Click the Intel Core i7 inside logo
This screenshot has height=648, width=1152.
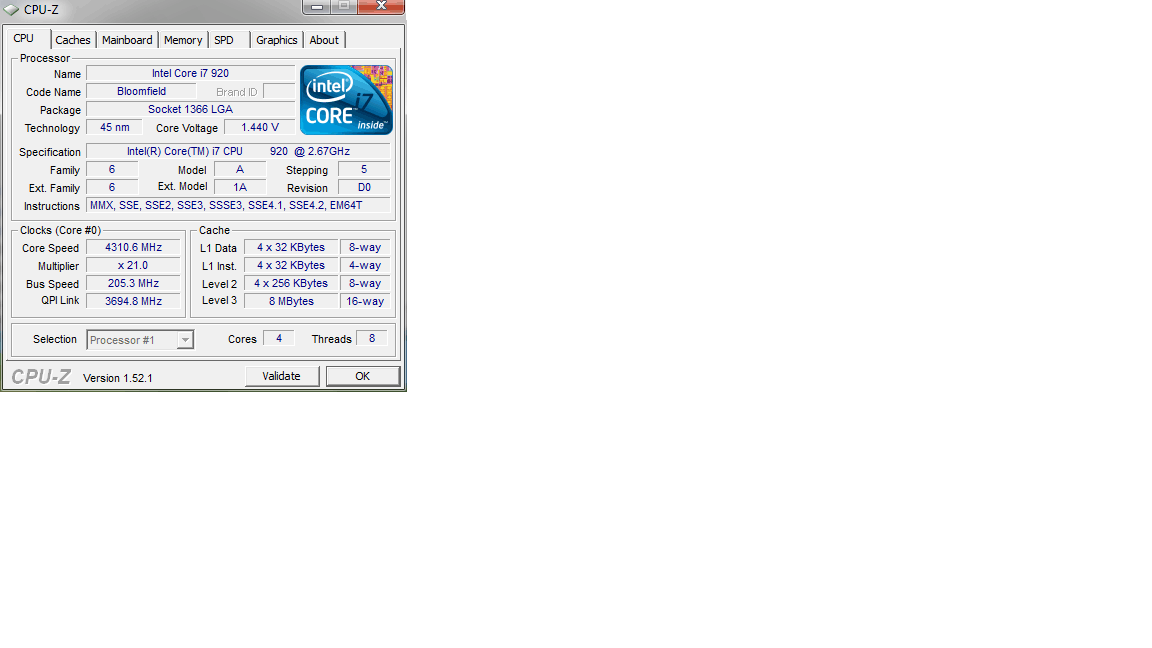pos(346,100)
